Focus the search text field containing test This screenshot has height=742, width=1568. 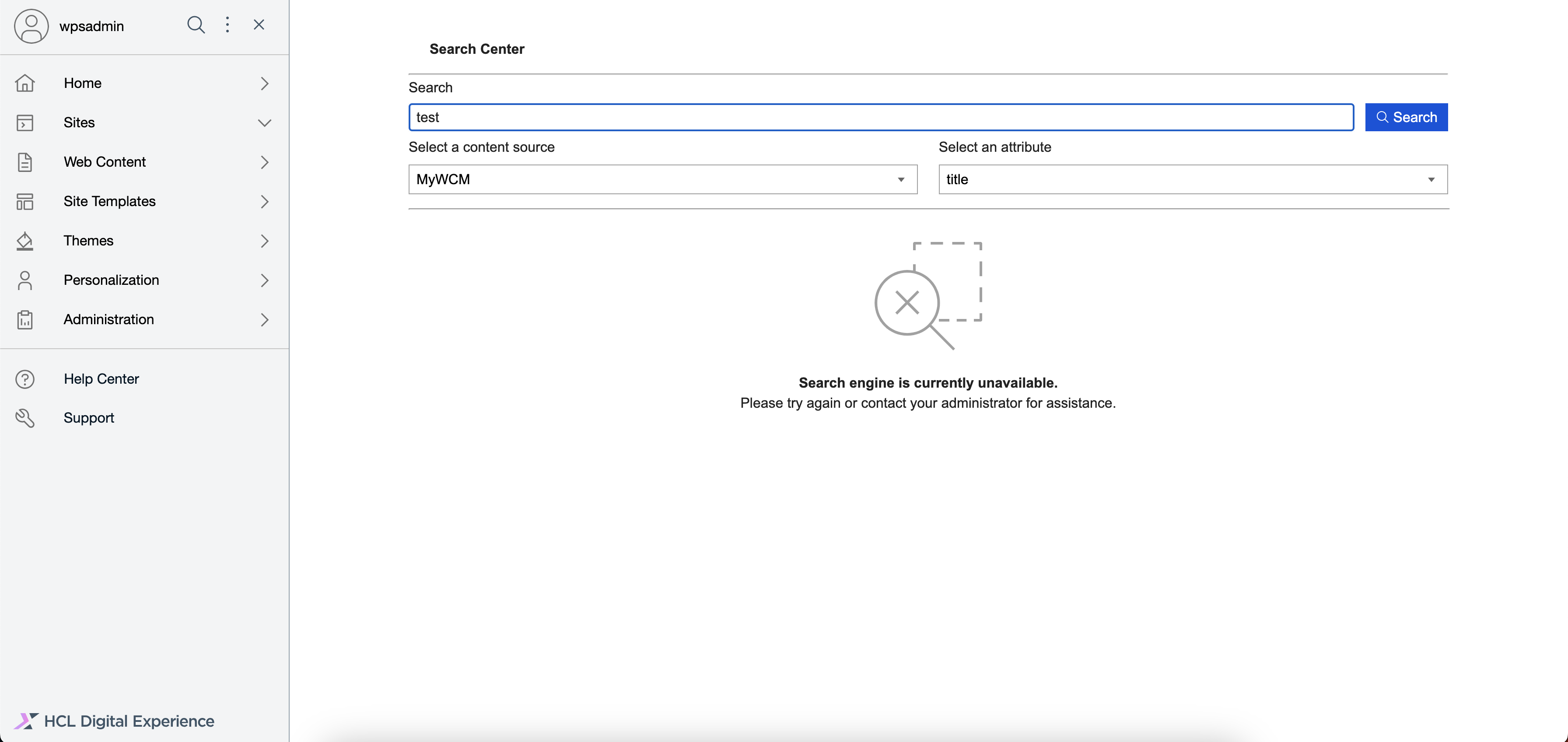coord(880,118)
